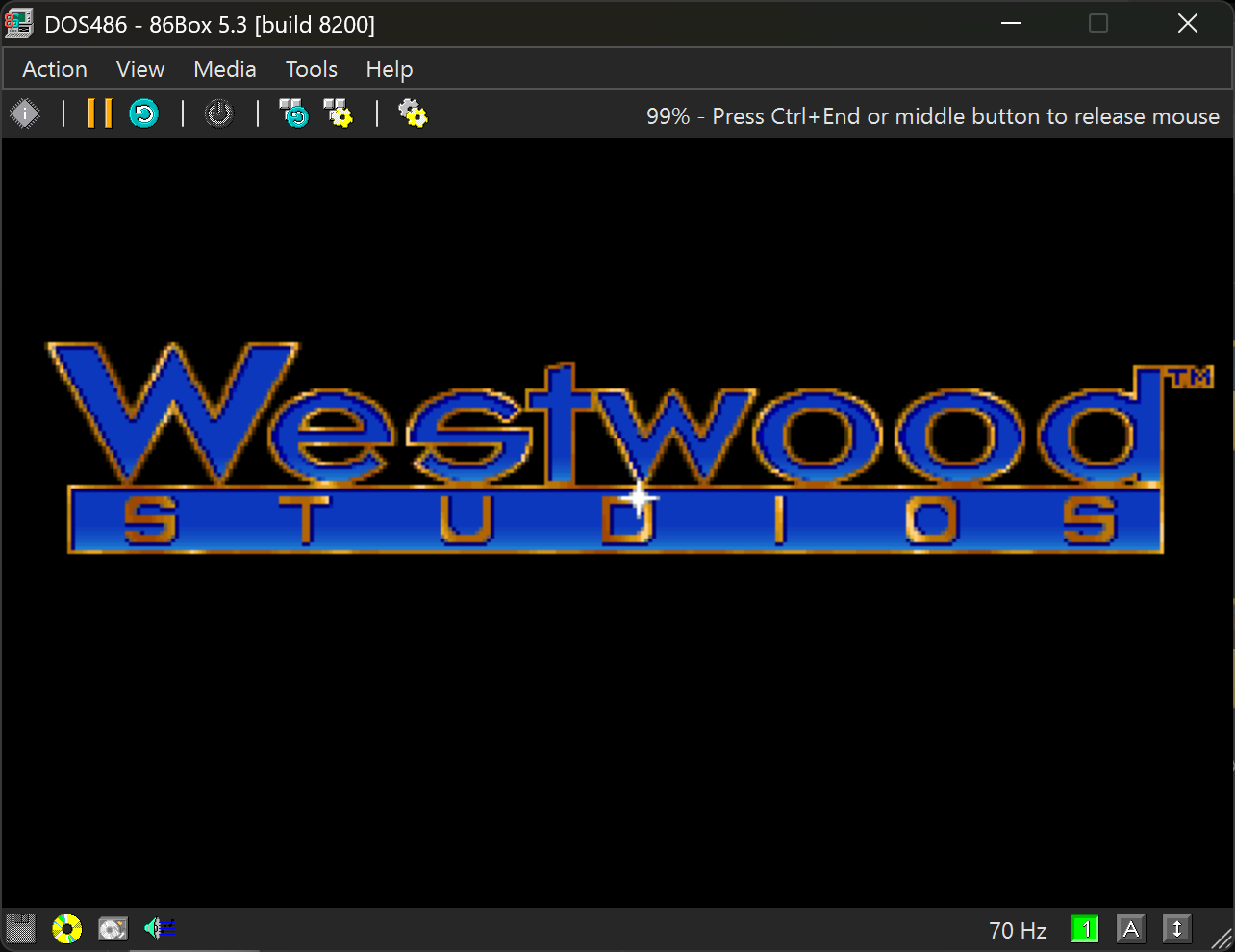Pause the emulation with the orange pause button
The width and height of the screenshot is (1235, 952).
(99, 114)
